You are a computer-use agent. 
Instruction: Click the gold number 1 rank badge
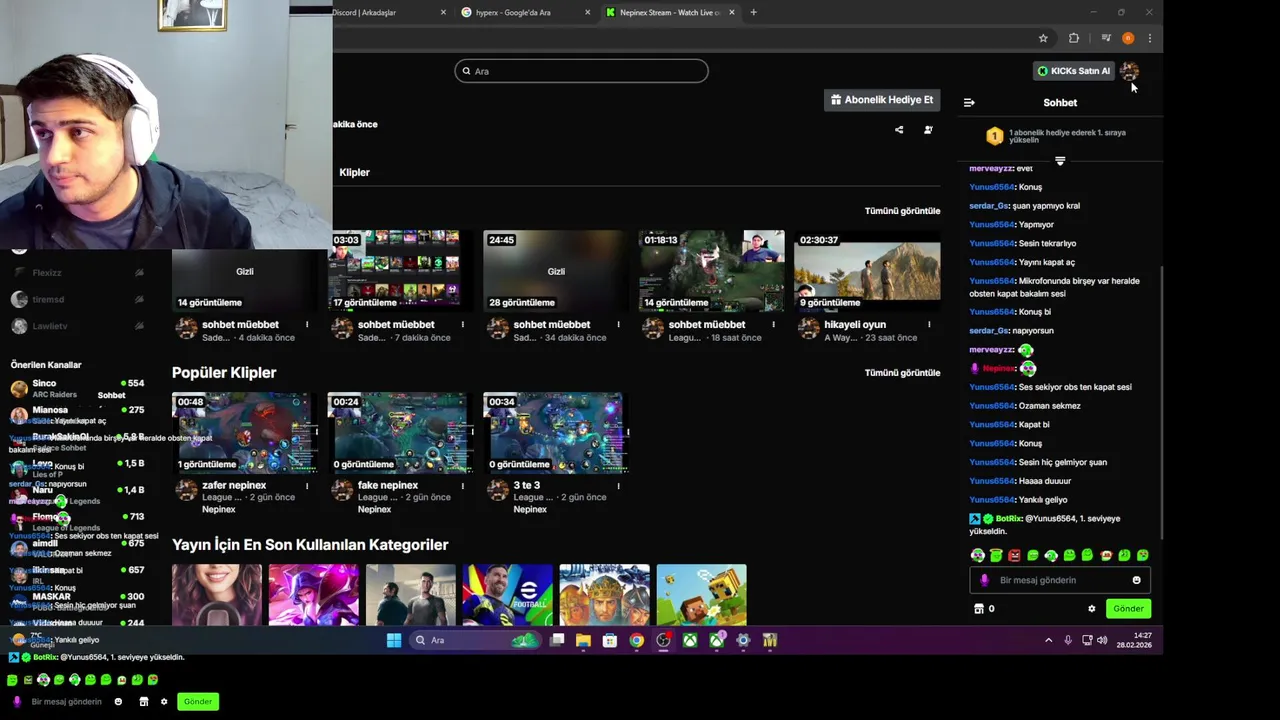994,136
